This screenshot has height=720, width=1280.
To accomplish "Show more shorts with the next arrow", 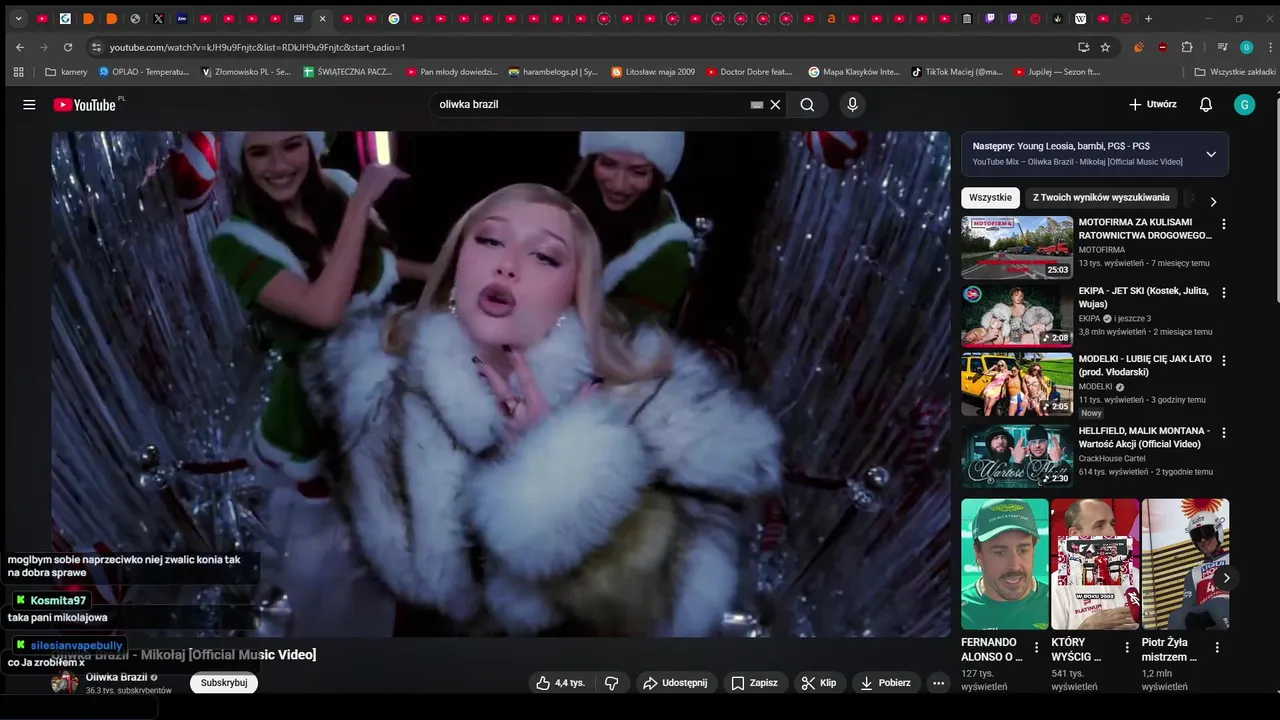I will click(1226, 578).
